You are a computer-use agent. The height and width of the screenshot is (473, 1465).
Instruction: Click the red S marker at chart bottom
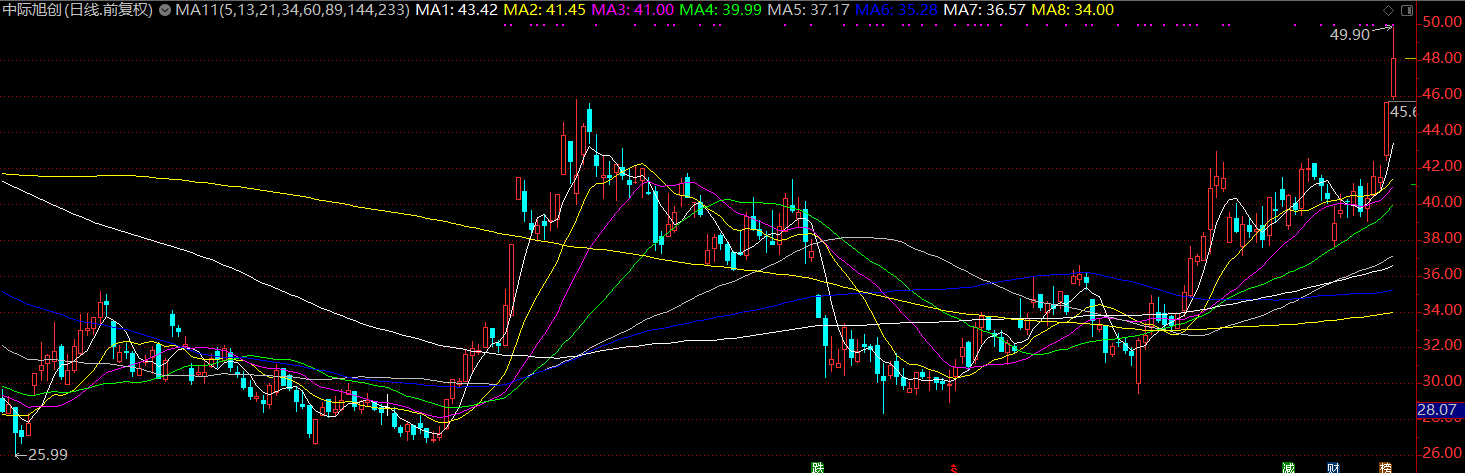click(952, 467)
